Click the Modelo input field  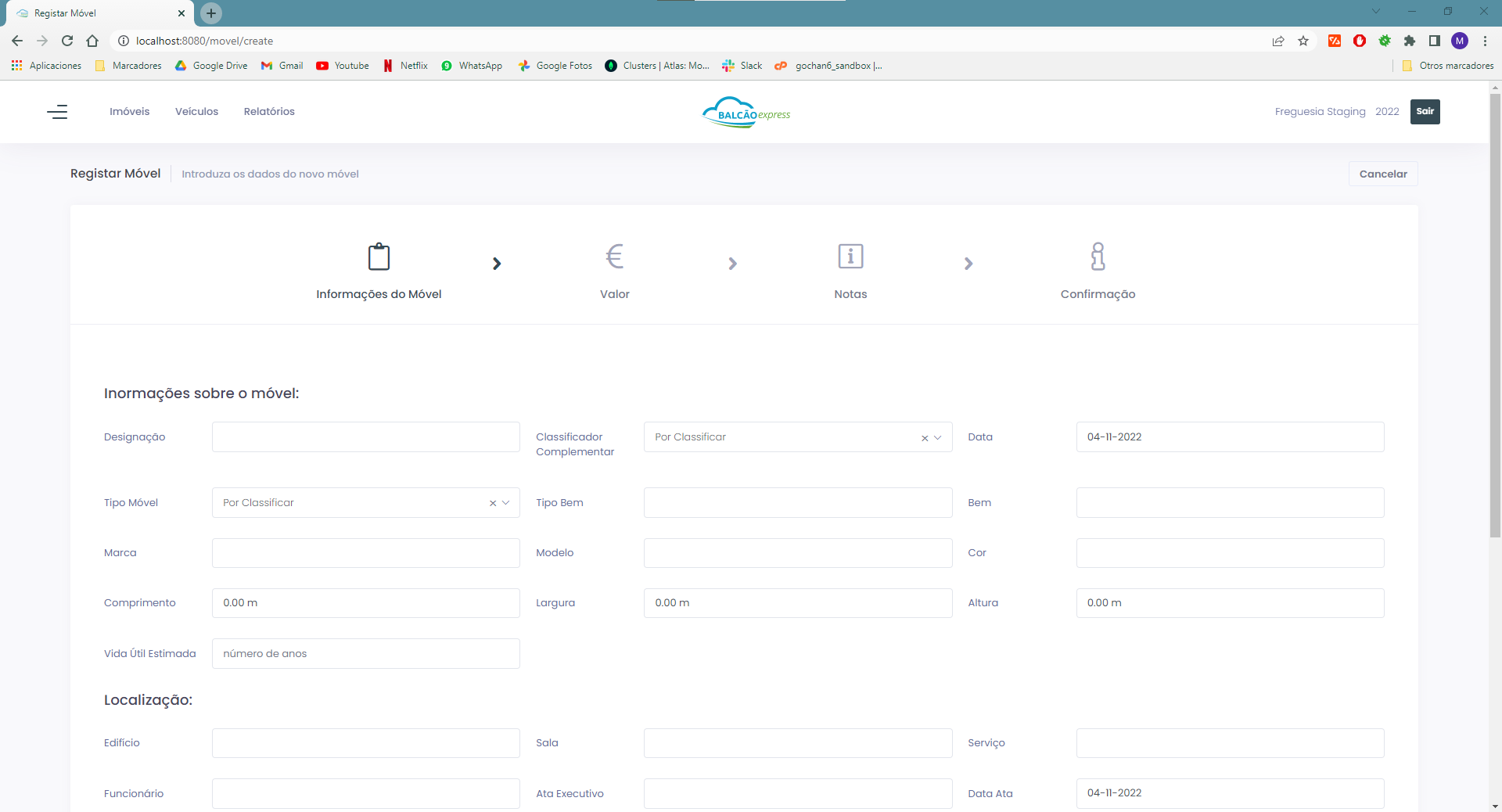click(798, 553)
